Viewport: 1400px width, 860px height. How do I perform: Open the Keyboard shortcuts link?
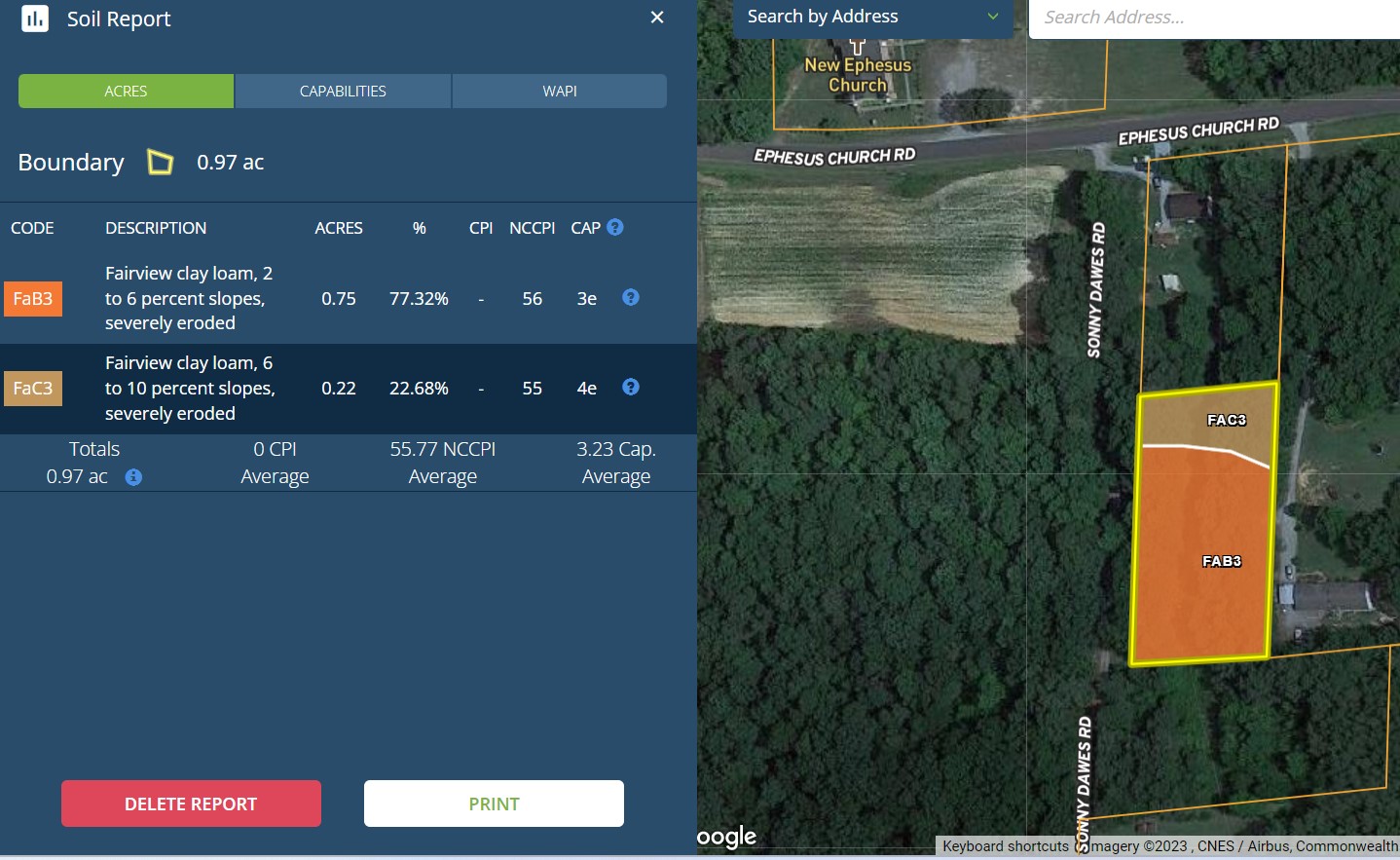point(1005,846)
